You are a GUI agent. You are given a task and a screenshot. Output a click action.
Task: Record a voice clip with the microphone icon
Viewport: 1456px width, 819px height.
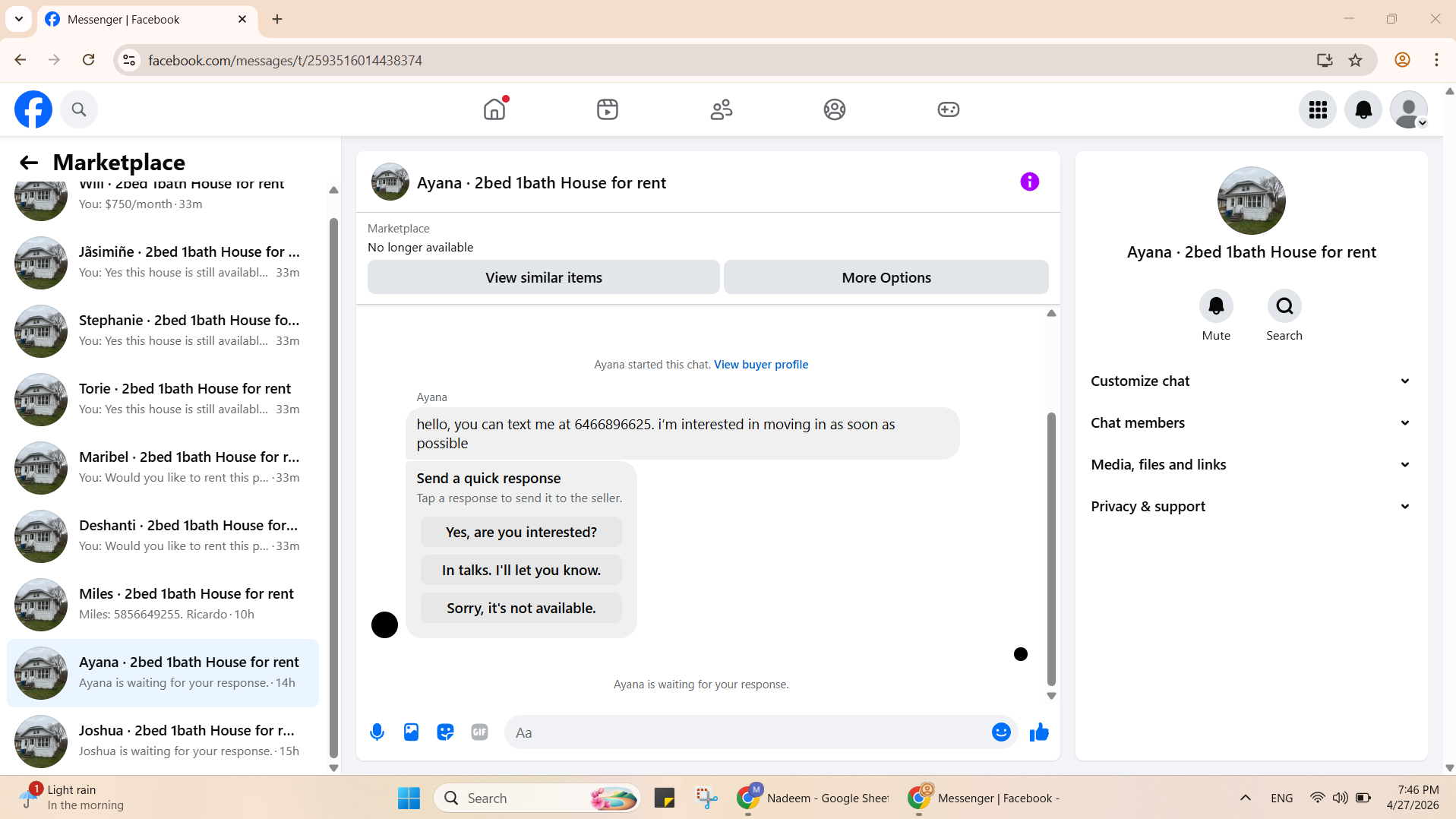point(377,732)
